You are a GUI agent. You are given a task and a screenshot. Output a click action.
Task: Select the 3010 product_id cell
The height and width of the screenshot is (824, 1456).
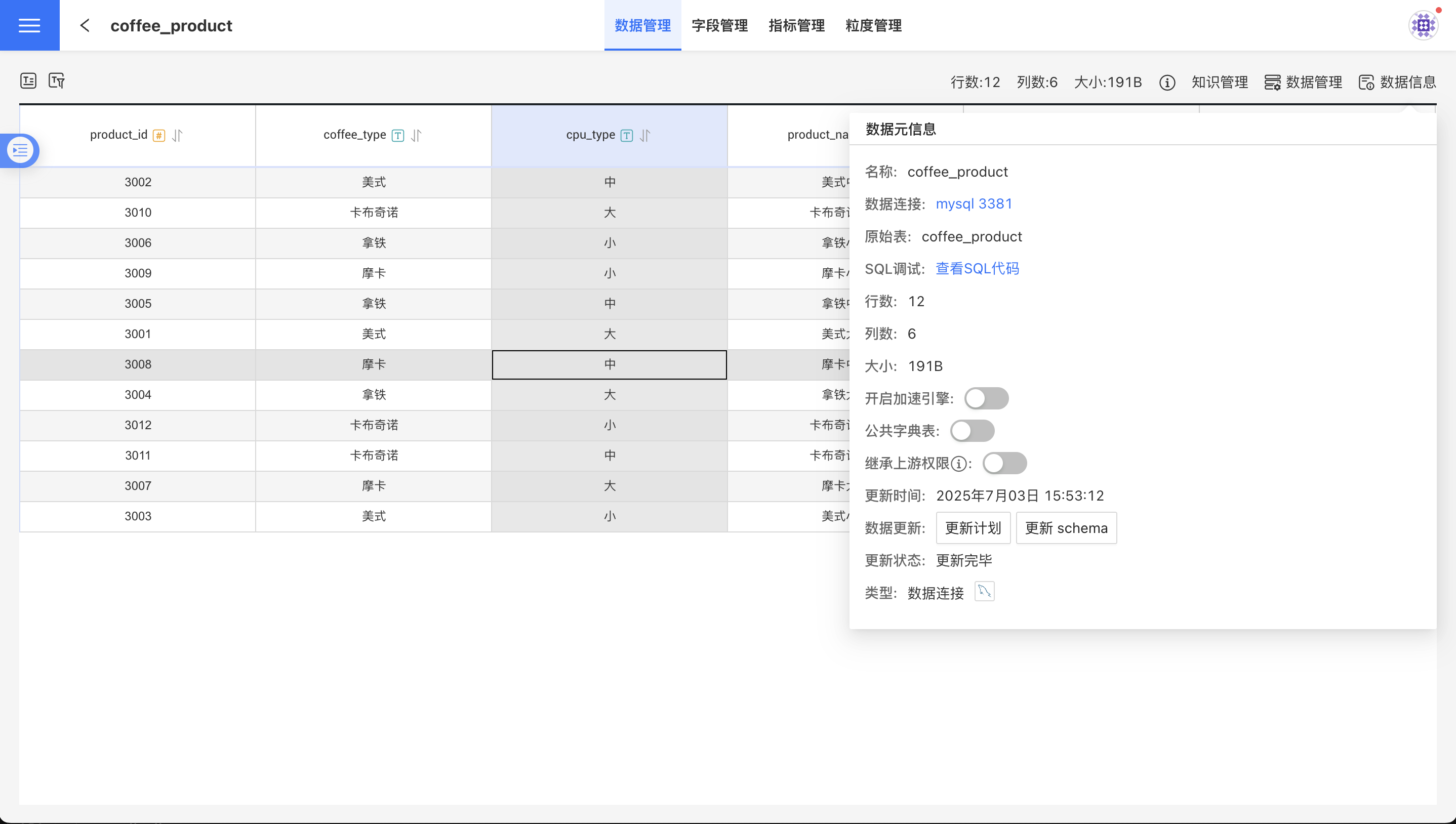point(138,213)
